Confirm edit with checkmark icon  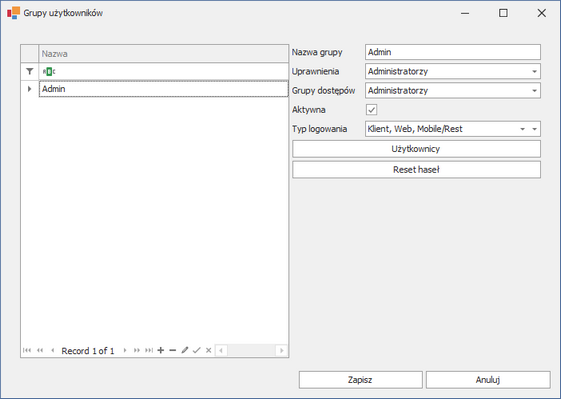(x=196, y=350)
